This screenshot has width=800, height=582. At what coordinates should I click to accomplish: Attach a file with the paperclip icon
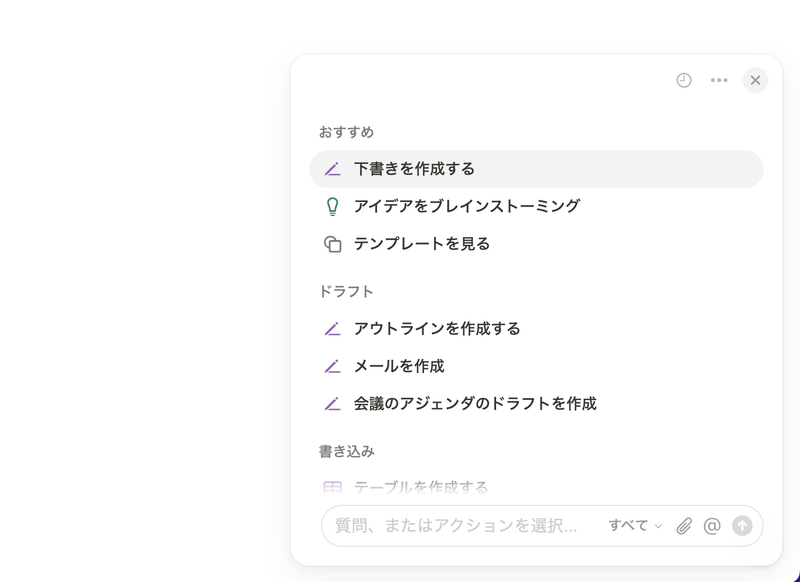coord(684,526)
